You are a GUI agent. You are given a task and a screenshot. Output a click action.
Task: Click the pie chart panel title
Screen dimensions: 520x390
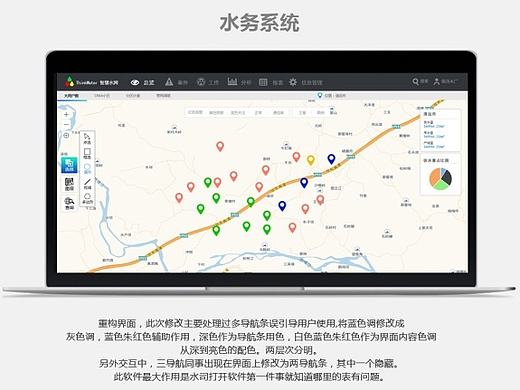pos(436,160)
